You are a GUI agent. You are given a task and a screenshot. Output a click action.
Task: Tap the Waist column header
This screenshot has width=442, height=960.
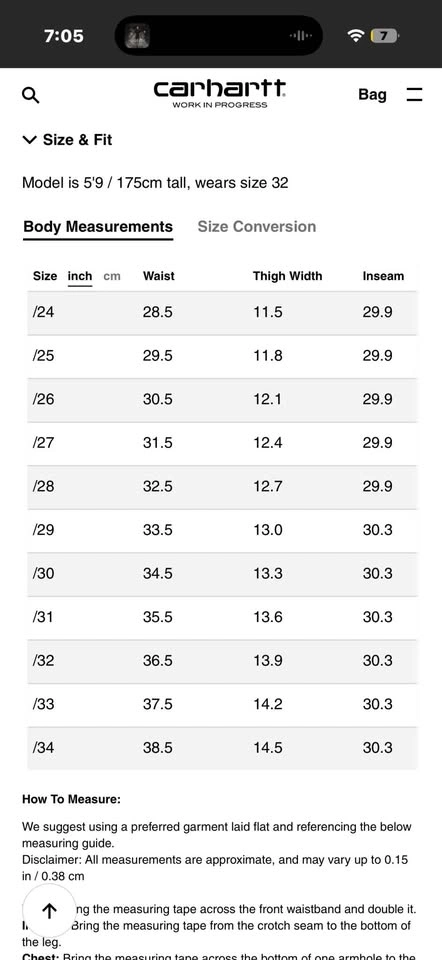(159, 276)
